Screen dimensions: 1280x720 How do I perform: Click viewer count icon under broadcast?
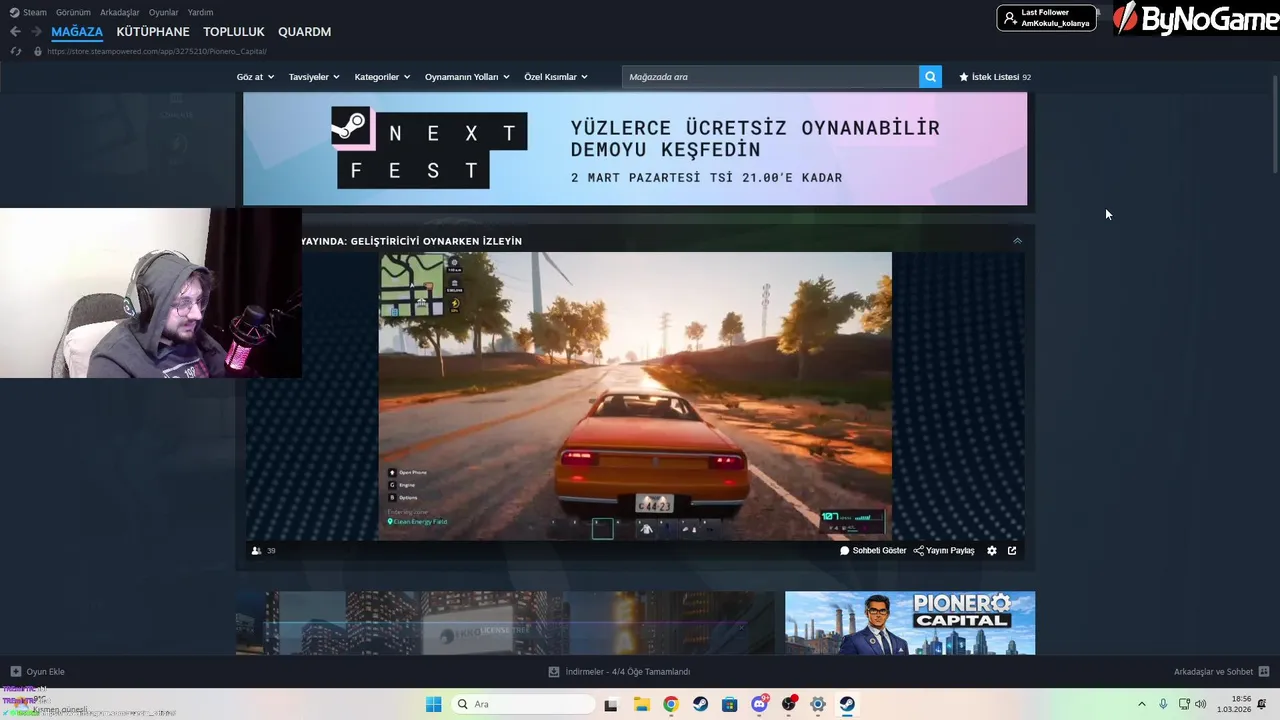[x=256, y=551]
